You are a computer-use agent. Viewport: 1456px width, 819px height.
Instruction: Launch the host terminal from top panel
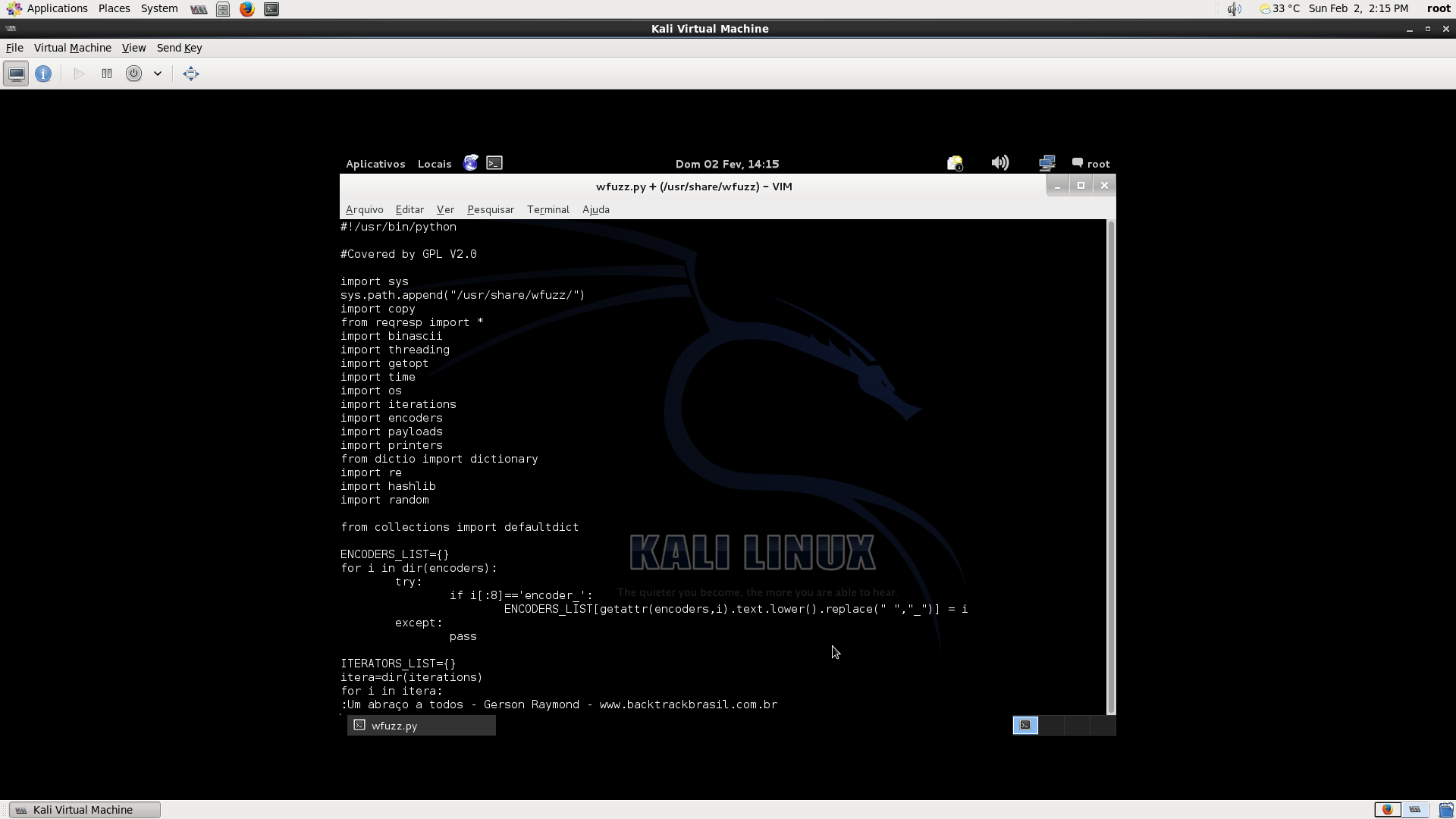pos(271,9)
